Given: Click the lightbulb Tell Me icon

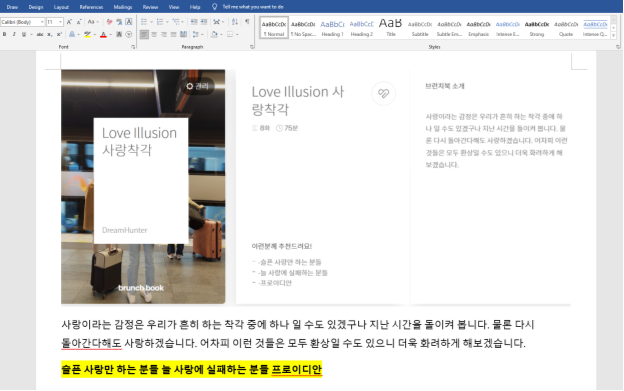Looking at the screenshot, I should pyautogui.click(x=214, y=7).
